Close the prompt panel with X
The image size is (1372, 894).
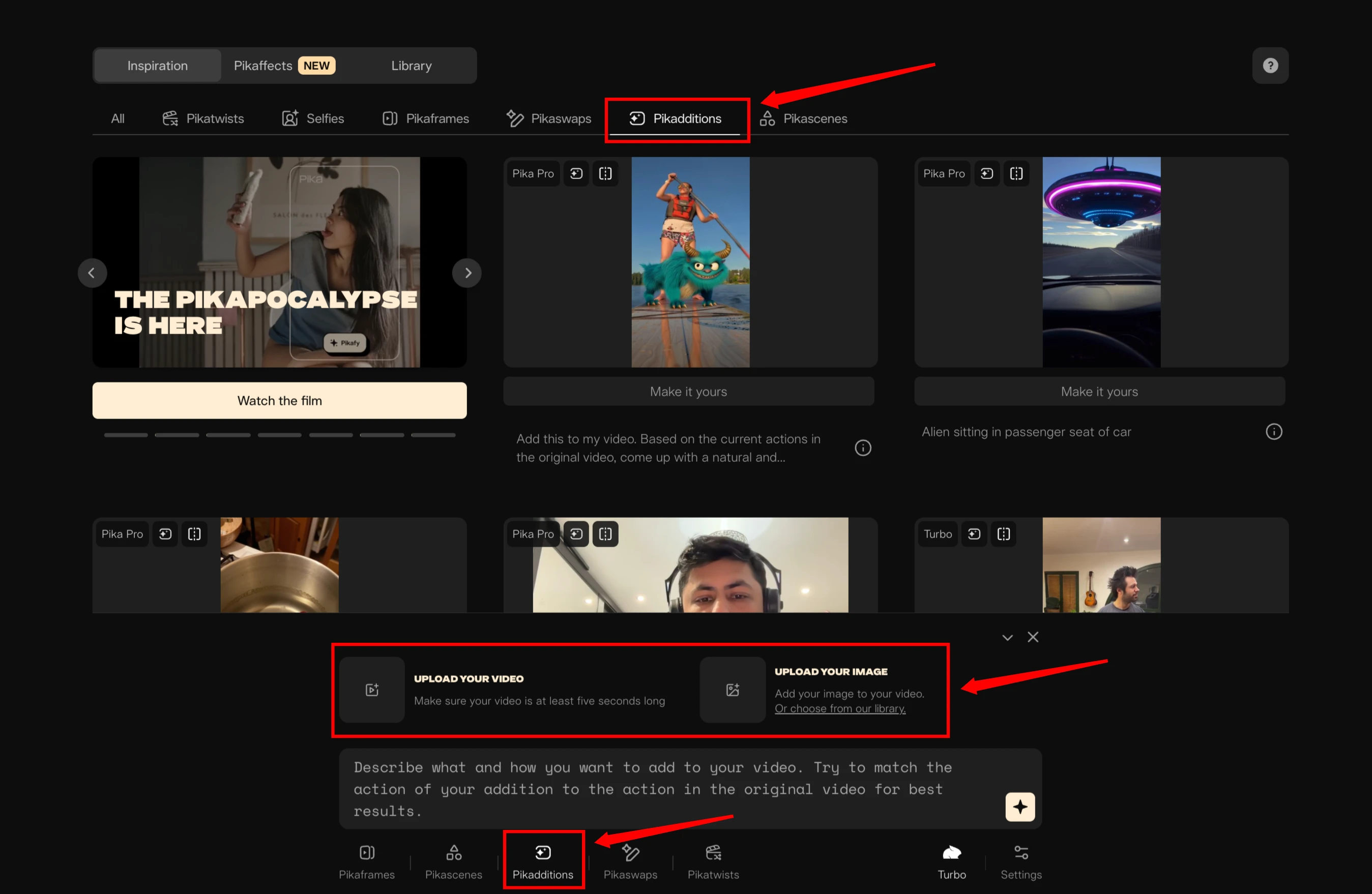coord(1033,637)
